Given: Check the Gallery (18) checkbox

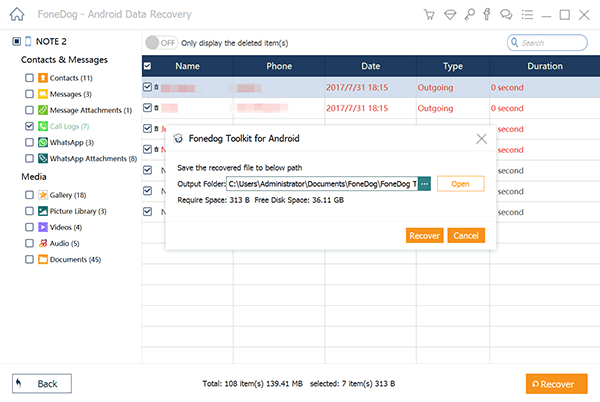Looking at the screenshot, I should (29, 195).
